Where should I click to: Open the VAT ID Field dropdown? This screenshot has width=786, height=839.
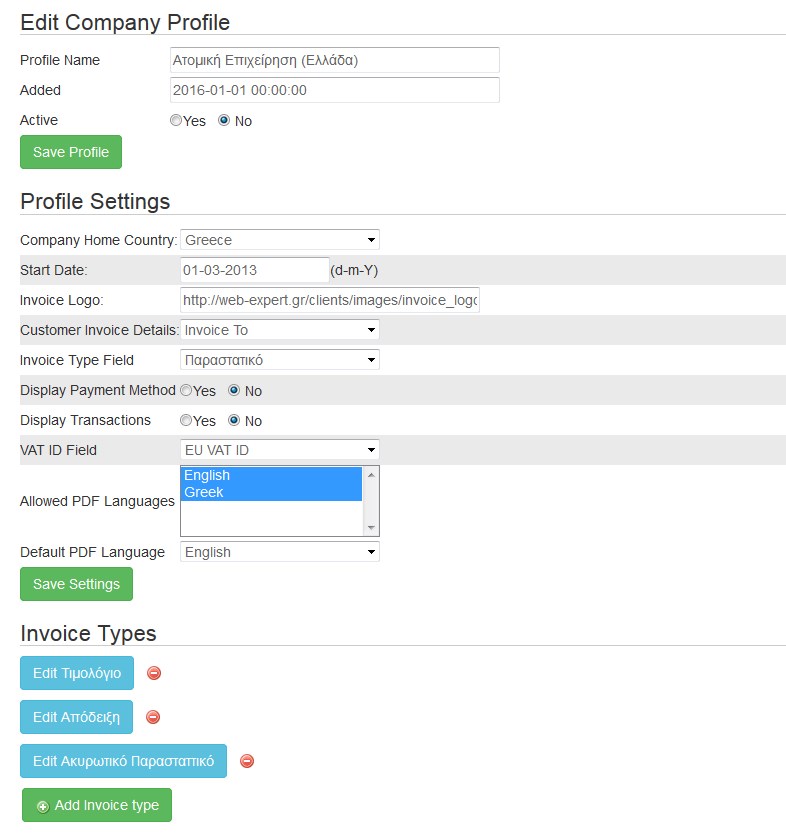click(280, 449)
